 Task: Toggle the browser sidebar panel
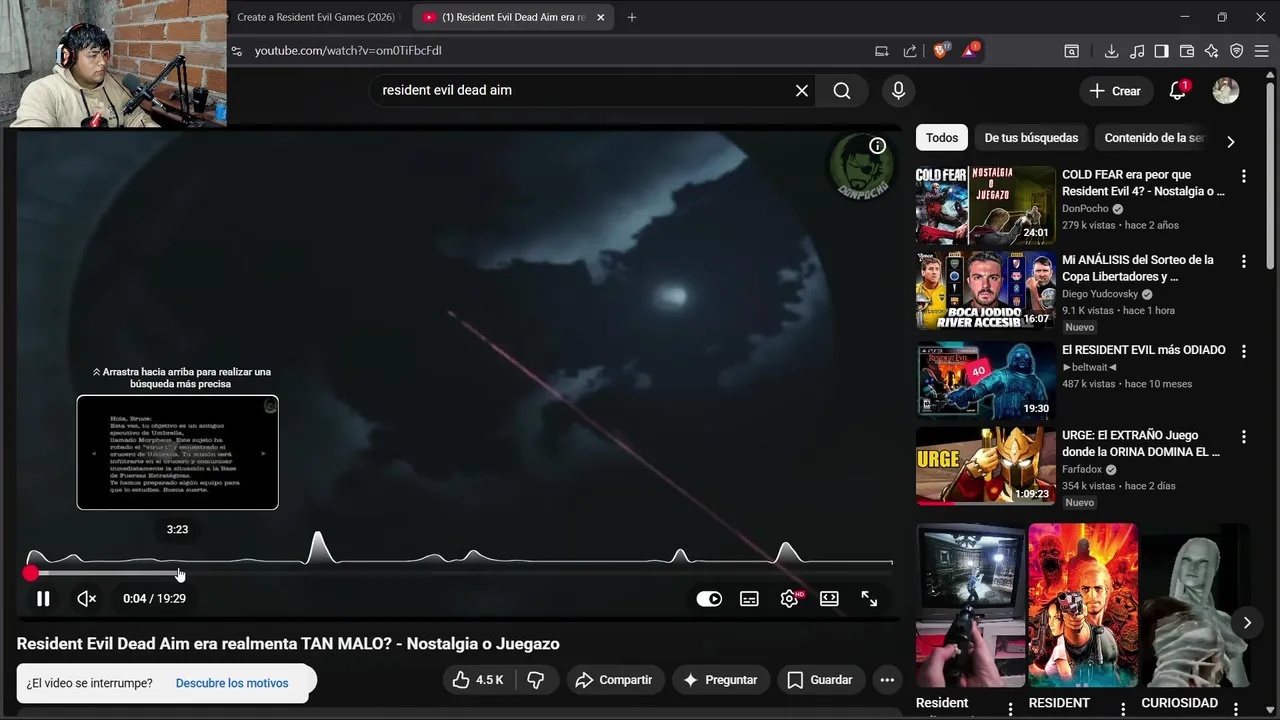(x=1162, y=51)
